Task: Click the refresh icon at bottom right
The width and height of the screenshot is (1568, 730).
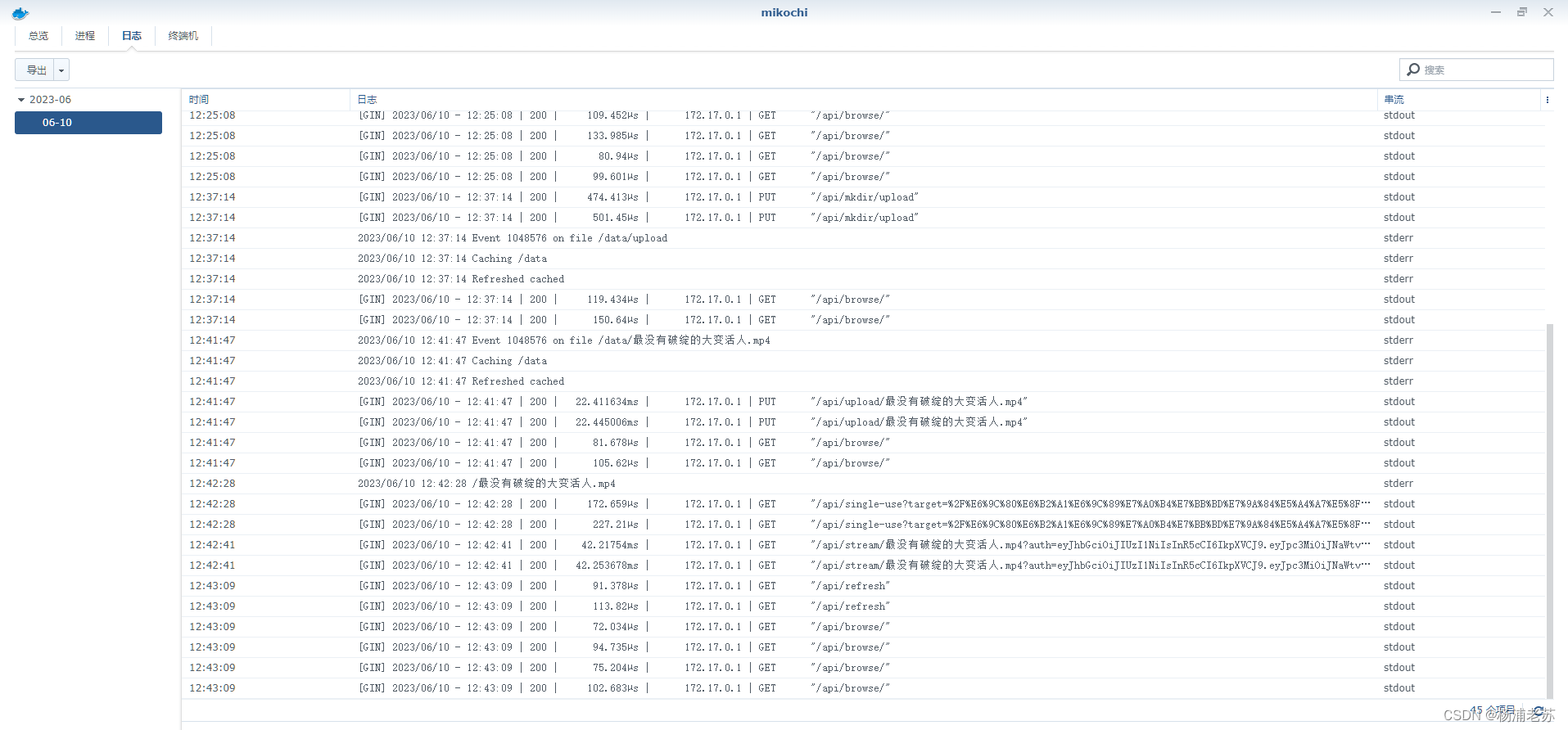Action: click(x=1539, y=711)
